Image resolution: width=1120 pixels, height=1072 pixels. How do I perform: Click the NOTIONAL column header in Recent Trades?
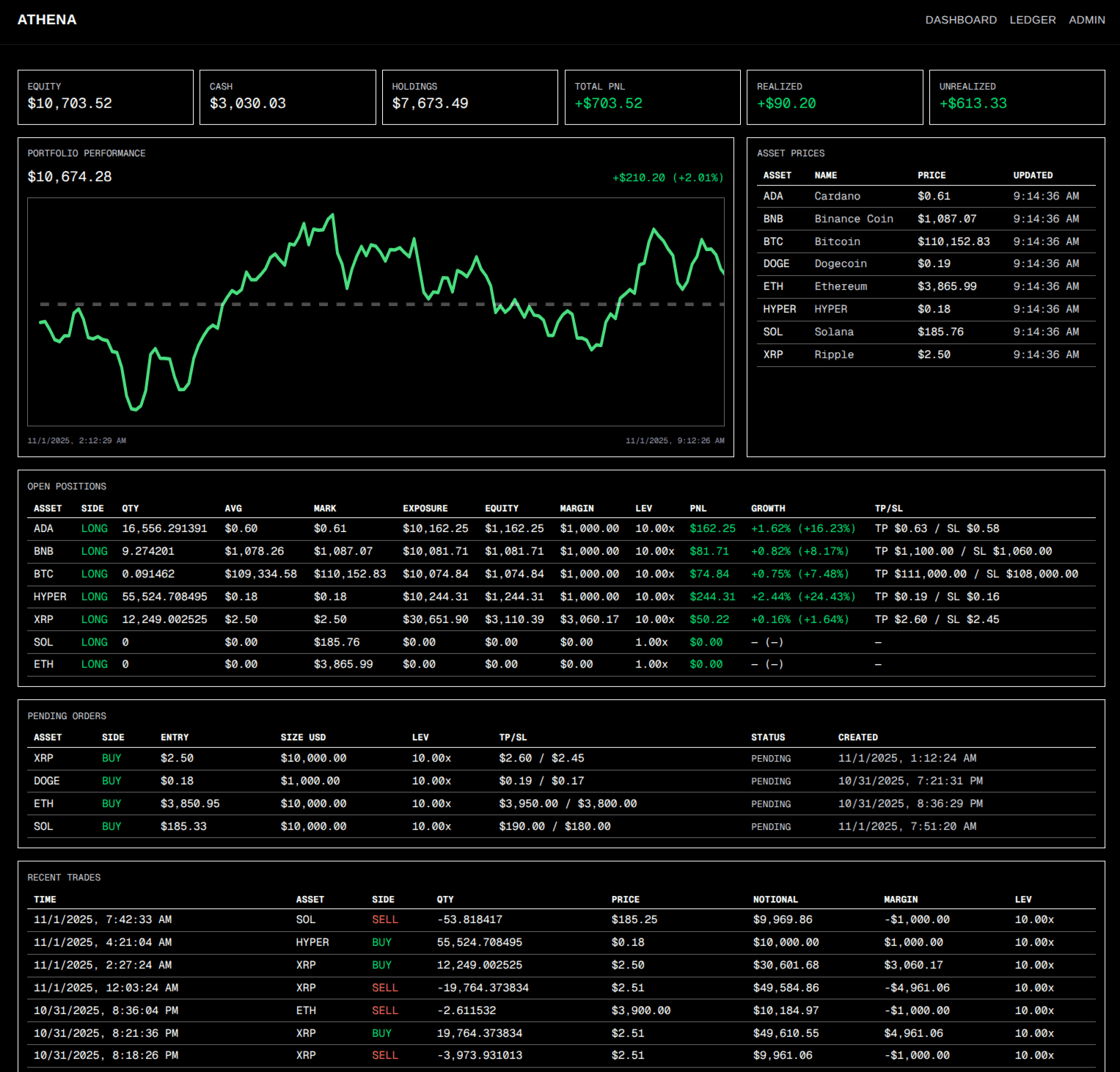click(x=775, y=900)
